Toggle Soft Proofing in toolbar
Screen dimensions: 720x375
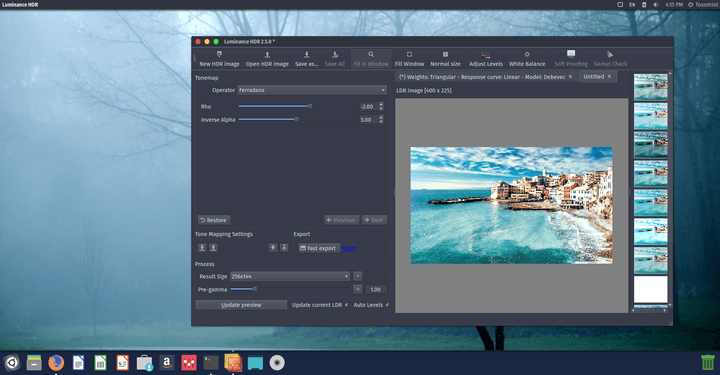pos(571,59)
